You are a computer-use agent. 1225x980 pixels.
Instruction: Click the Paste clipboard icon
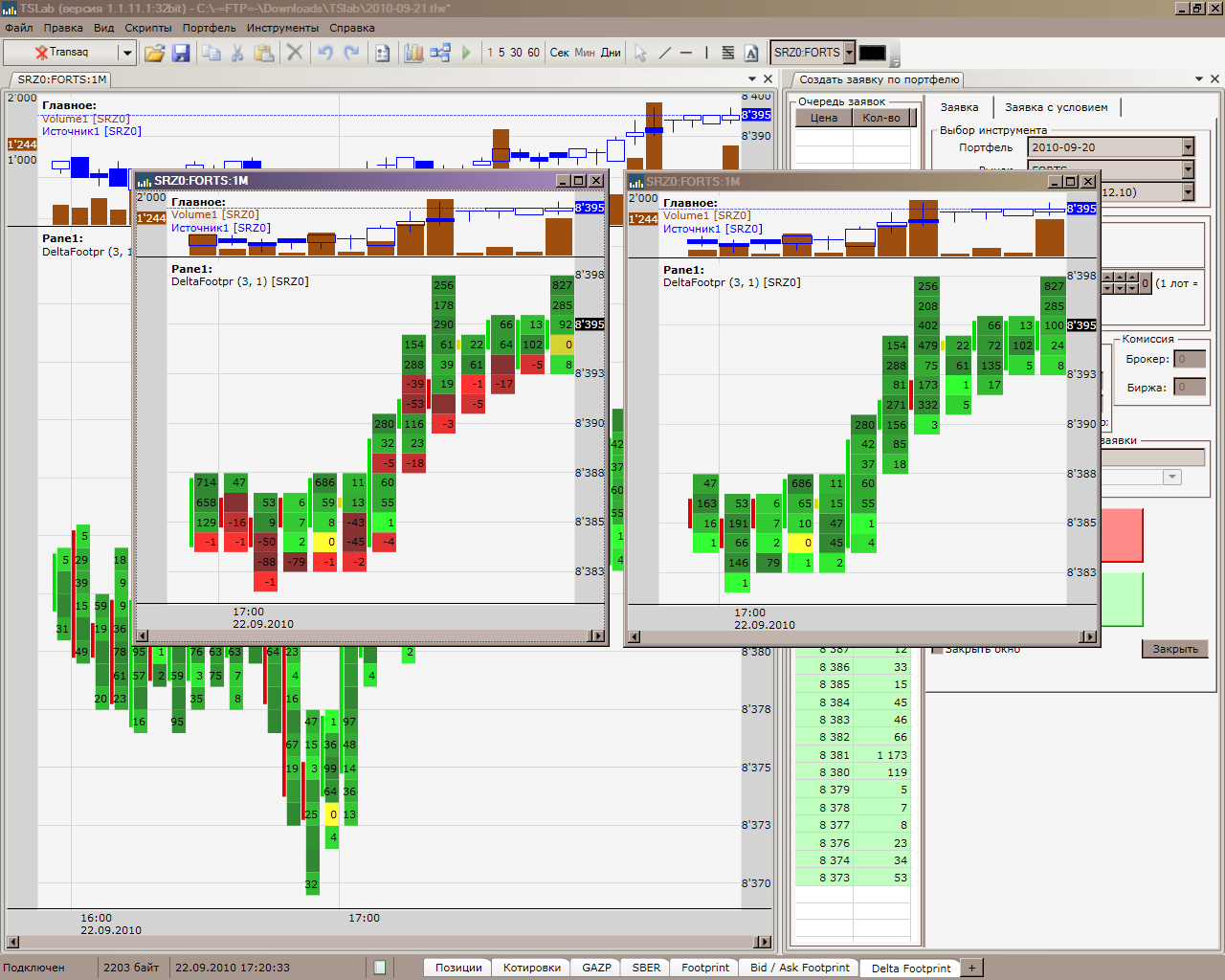pyautogui.click(x=264, y=53)
